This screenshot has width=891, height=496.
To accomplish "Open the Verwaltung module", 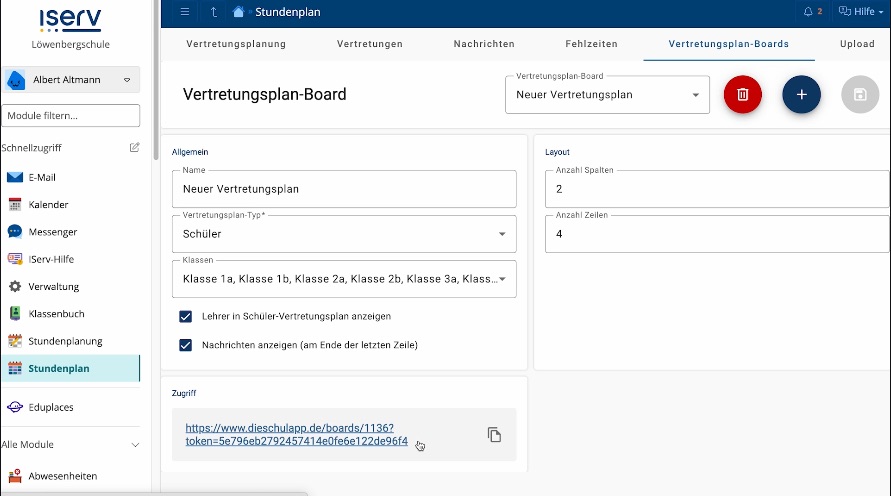I will click(70, 286).
